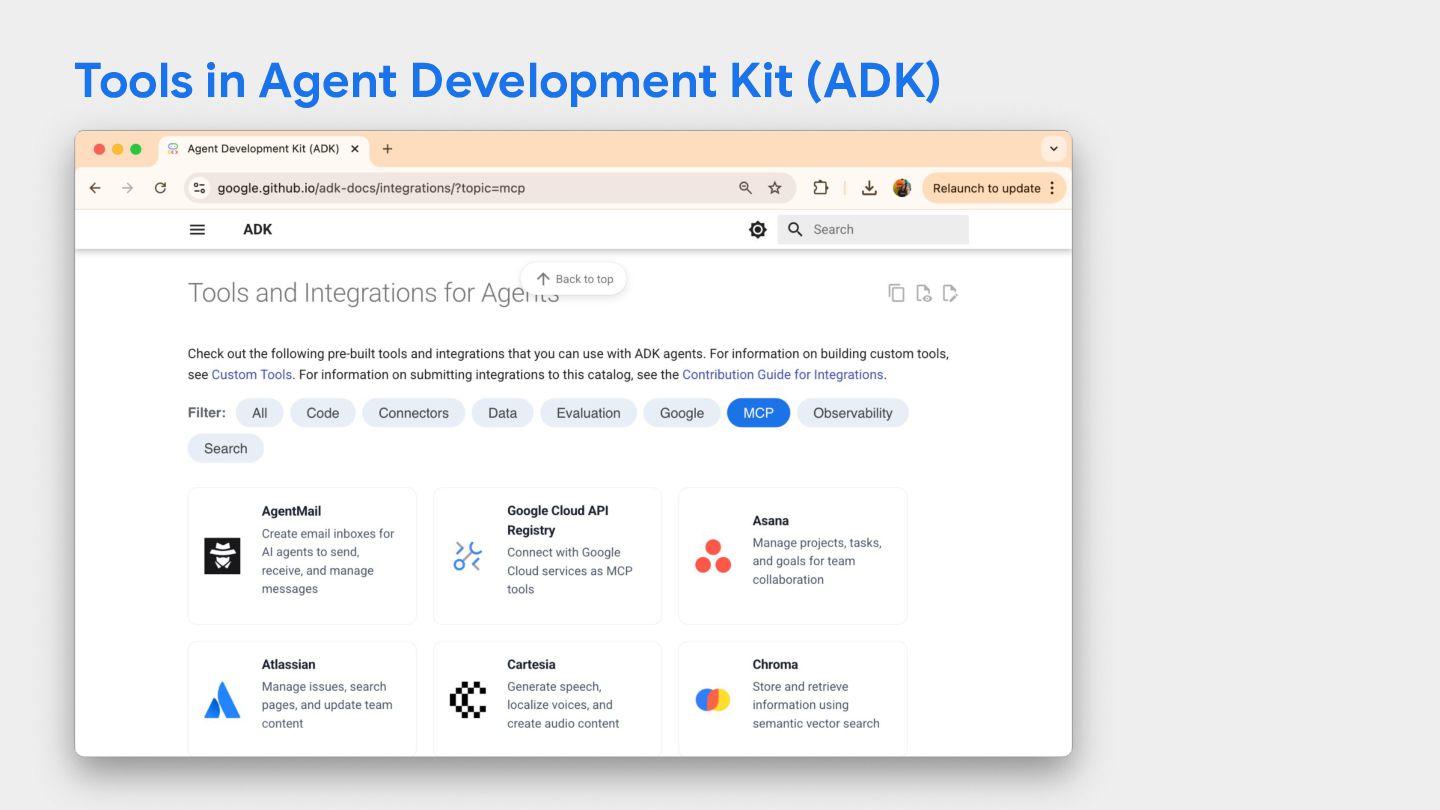The image size is (1440, 810).
Task: Open the Chroma integration card title
Action: (775, 664)
